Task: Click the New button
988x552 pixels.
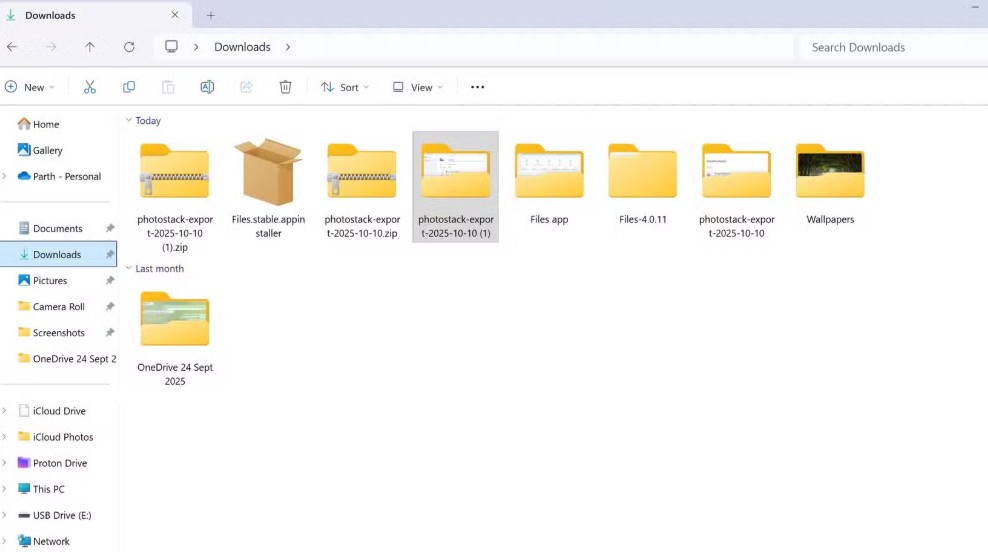Action: point(29,87)
